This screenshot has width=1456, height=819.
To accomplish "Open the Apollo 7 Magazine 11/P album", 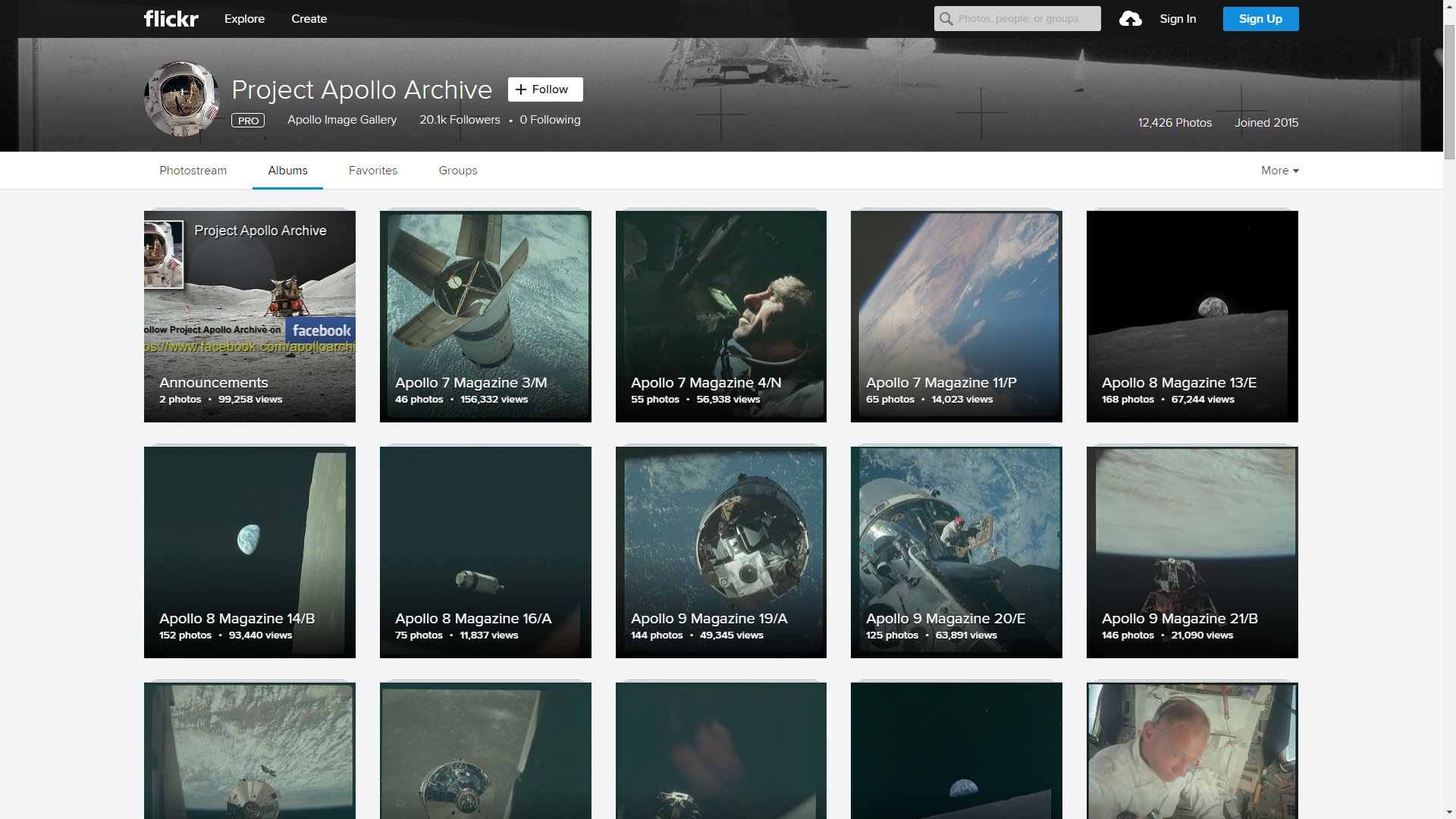I will [x=956, y=316].
